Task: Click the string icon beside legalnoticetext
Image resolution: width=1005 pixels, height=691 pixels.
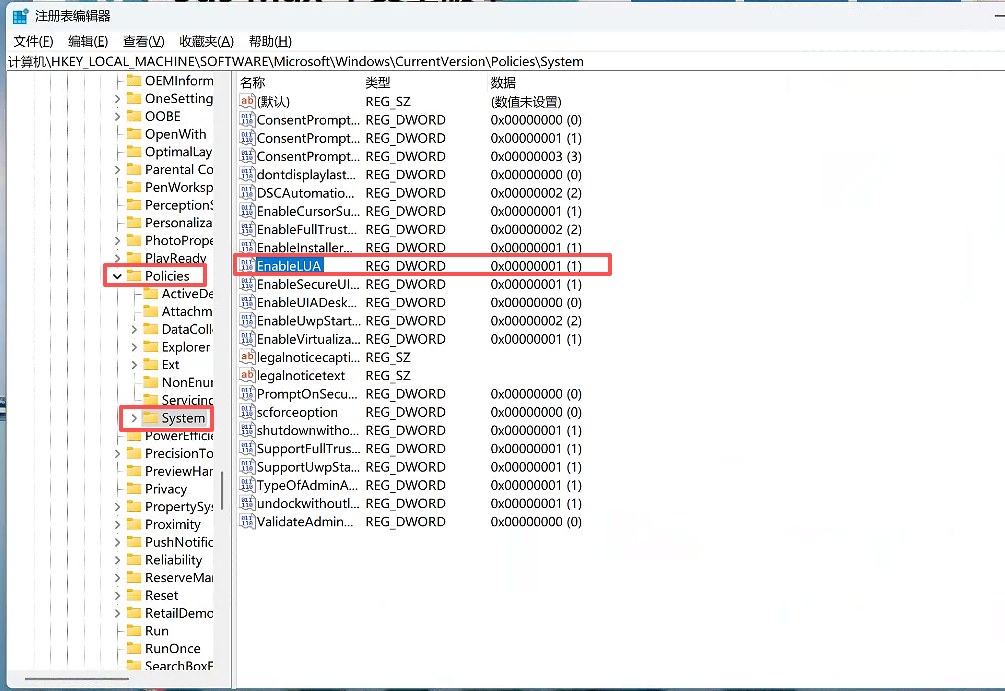Action: [247, 375]
